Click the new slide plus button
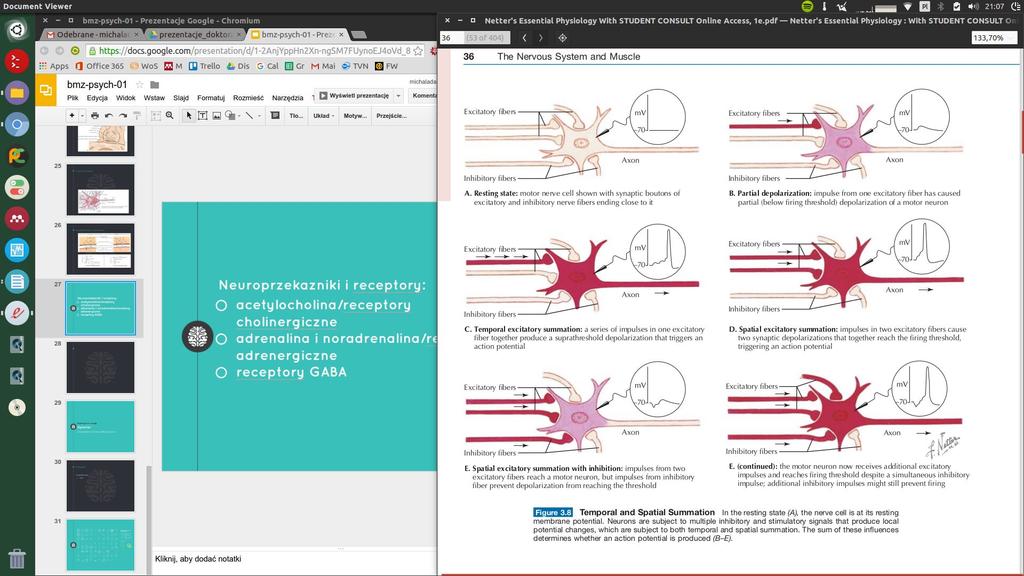This screenshot has width=1024, height=576. pos(72,116)
